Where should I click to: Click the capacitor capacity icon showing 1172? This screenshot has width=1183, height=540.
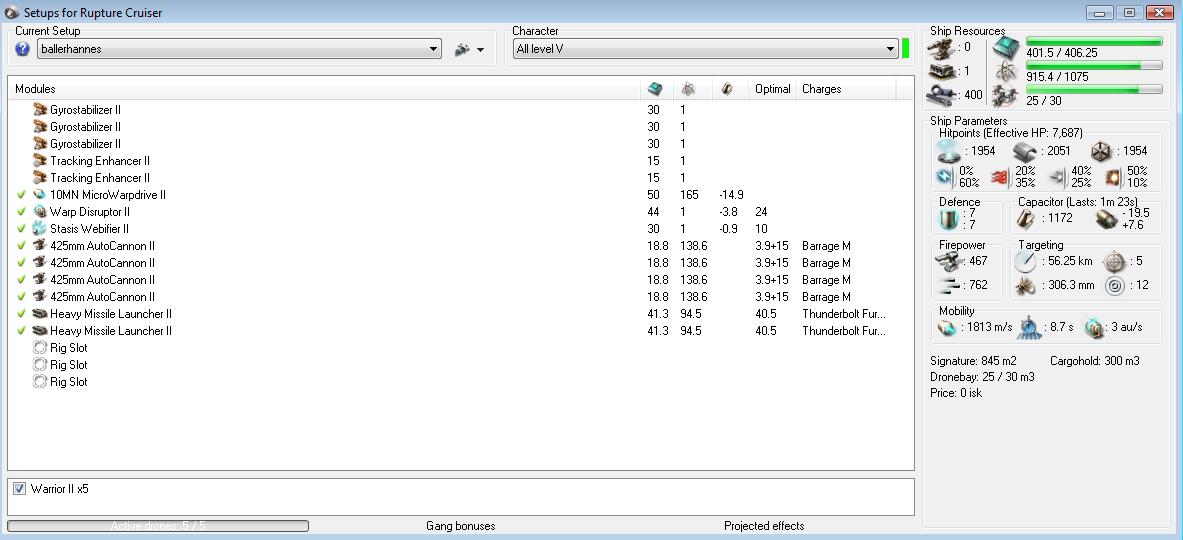(1025, 219)
